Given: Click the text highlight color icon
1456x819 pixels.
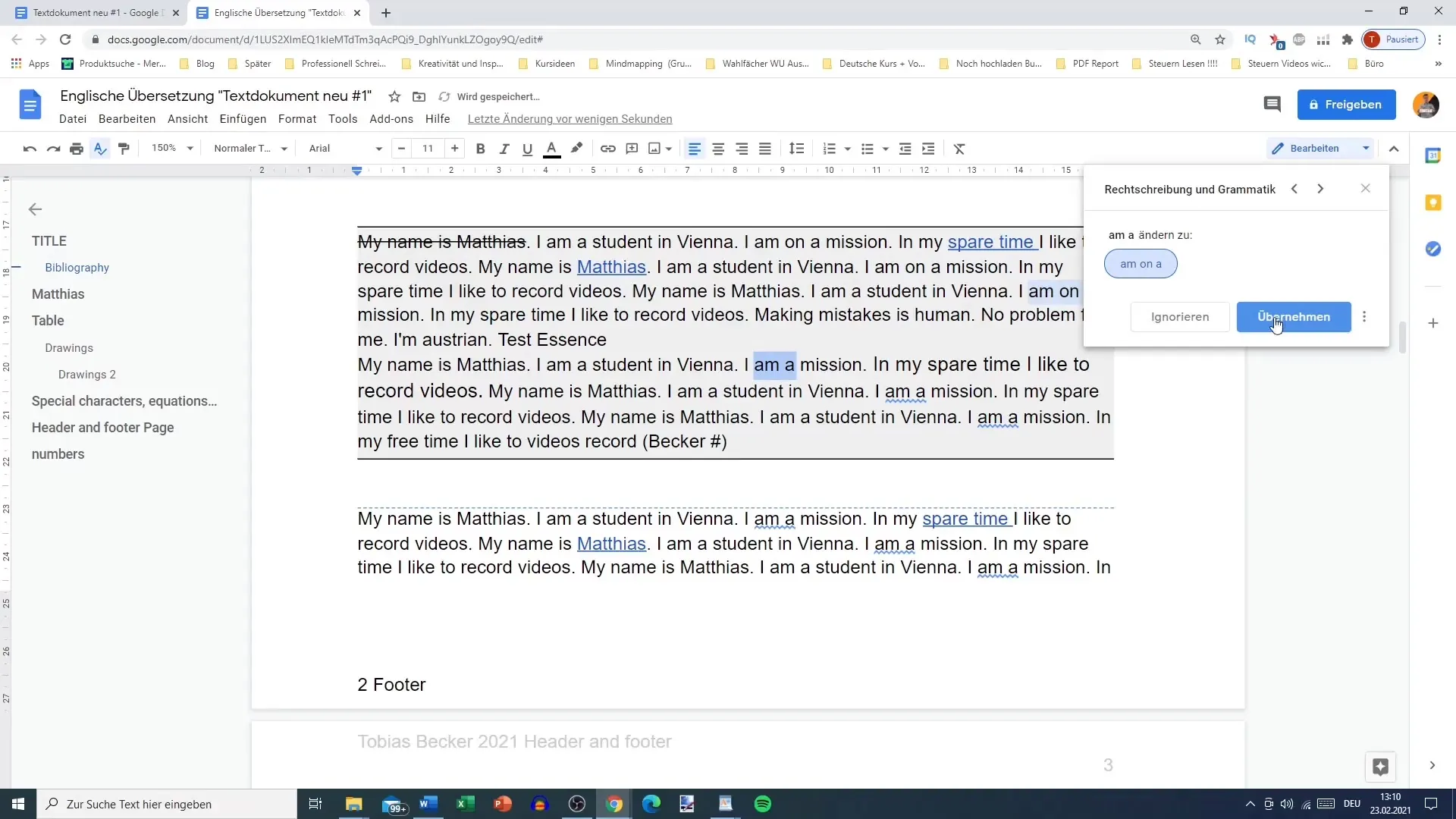Looking at the screenshot, I should pyautogui.click(x=577, y=148).
